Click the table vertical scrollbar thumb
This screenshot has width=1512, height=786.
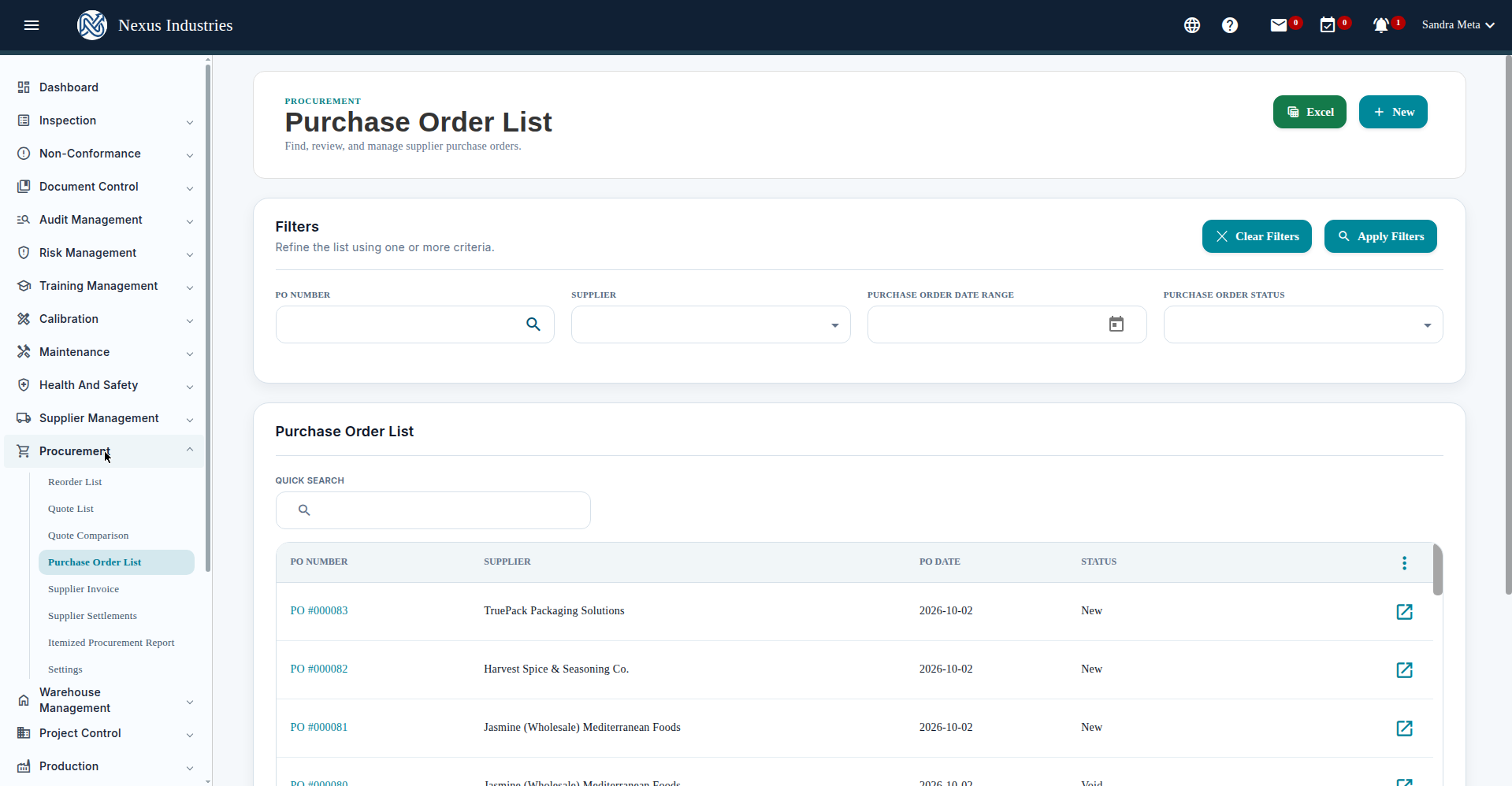tap(1438, 569)
